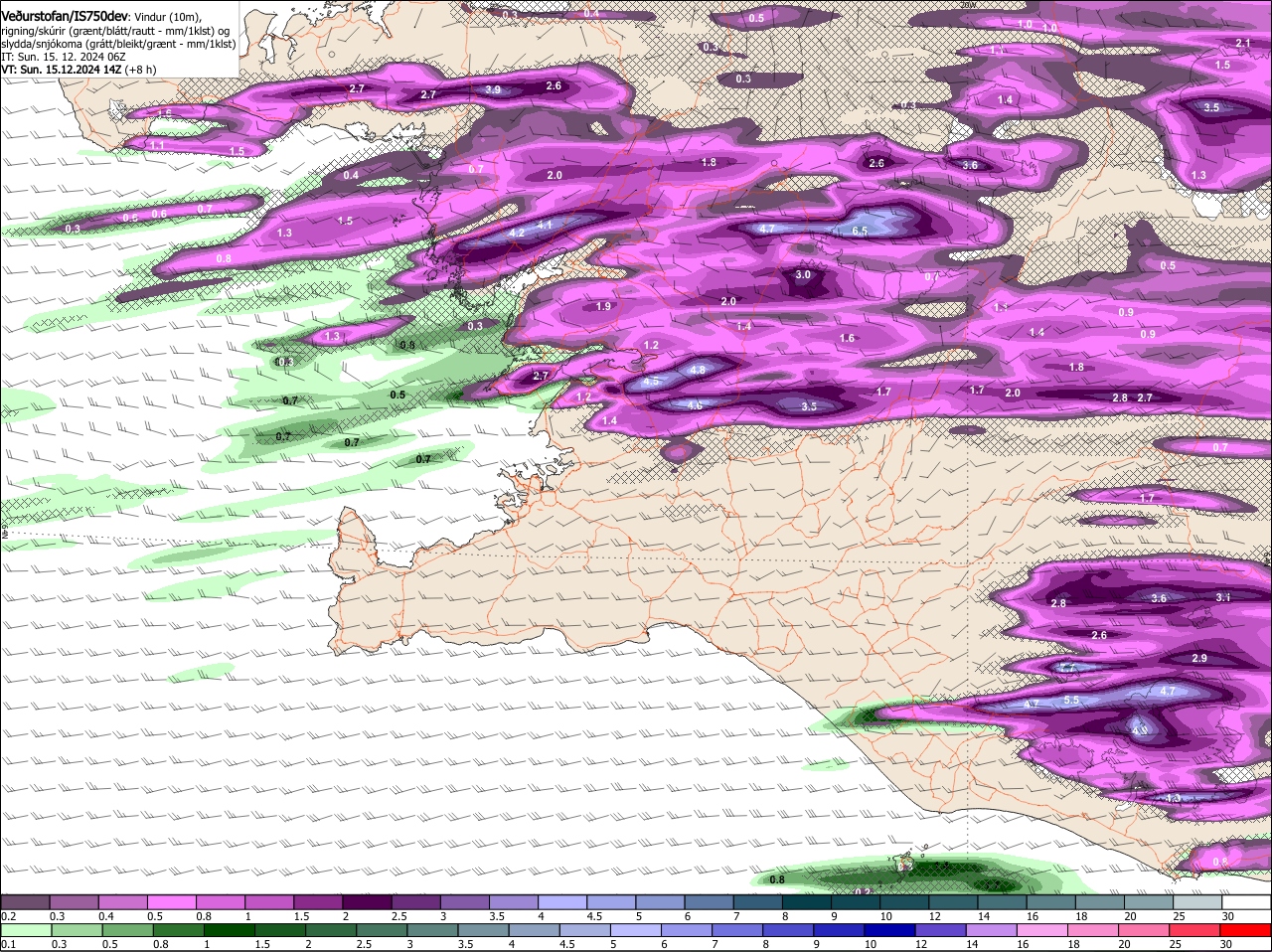This screenshot has width=1272, height=952.
Task: Select the 1.9 precipitation label
Action: 603,306
